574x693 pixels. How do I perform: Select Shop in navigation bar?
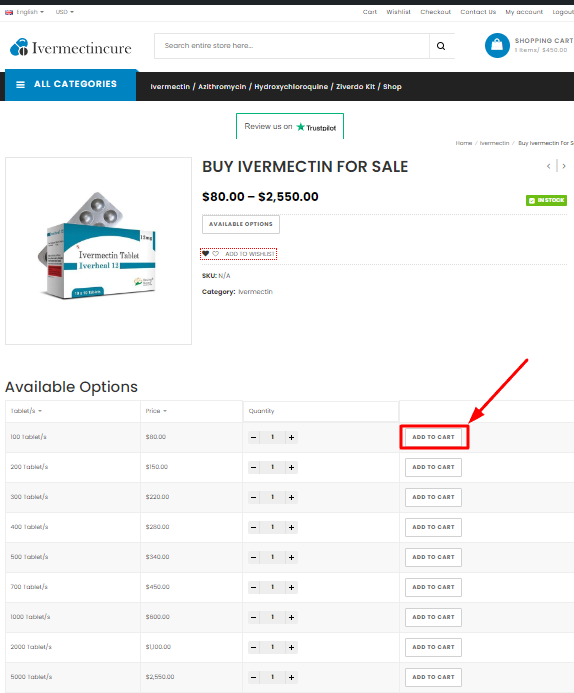(392, 87)
